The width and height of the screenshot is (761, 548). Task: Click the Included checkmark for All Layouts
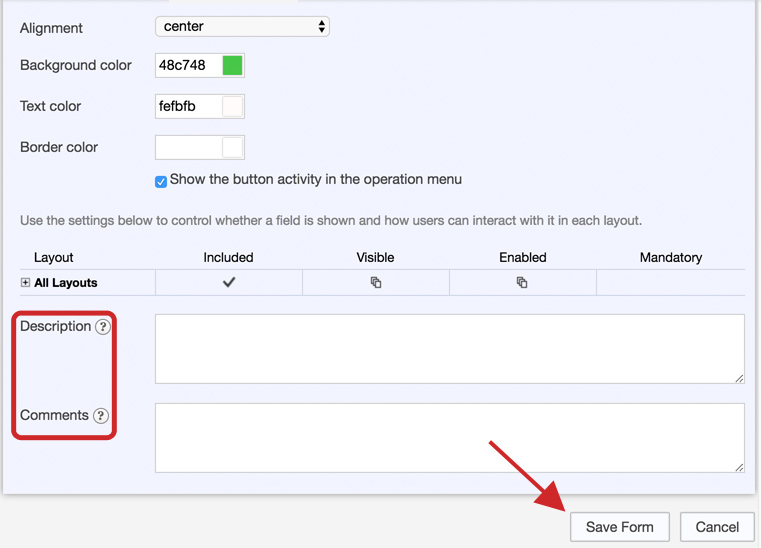[x=229, y=283]
